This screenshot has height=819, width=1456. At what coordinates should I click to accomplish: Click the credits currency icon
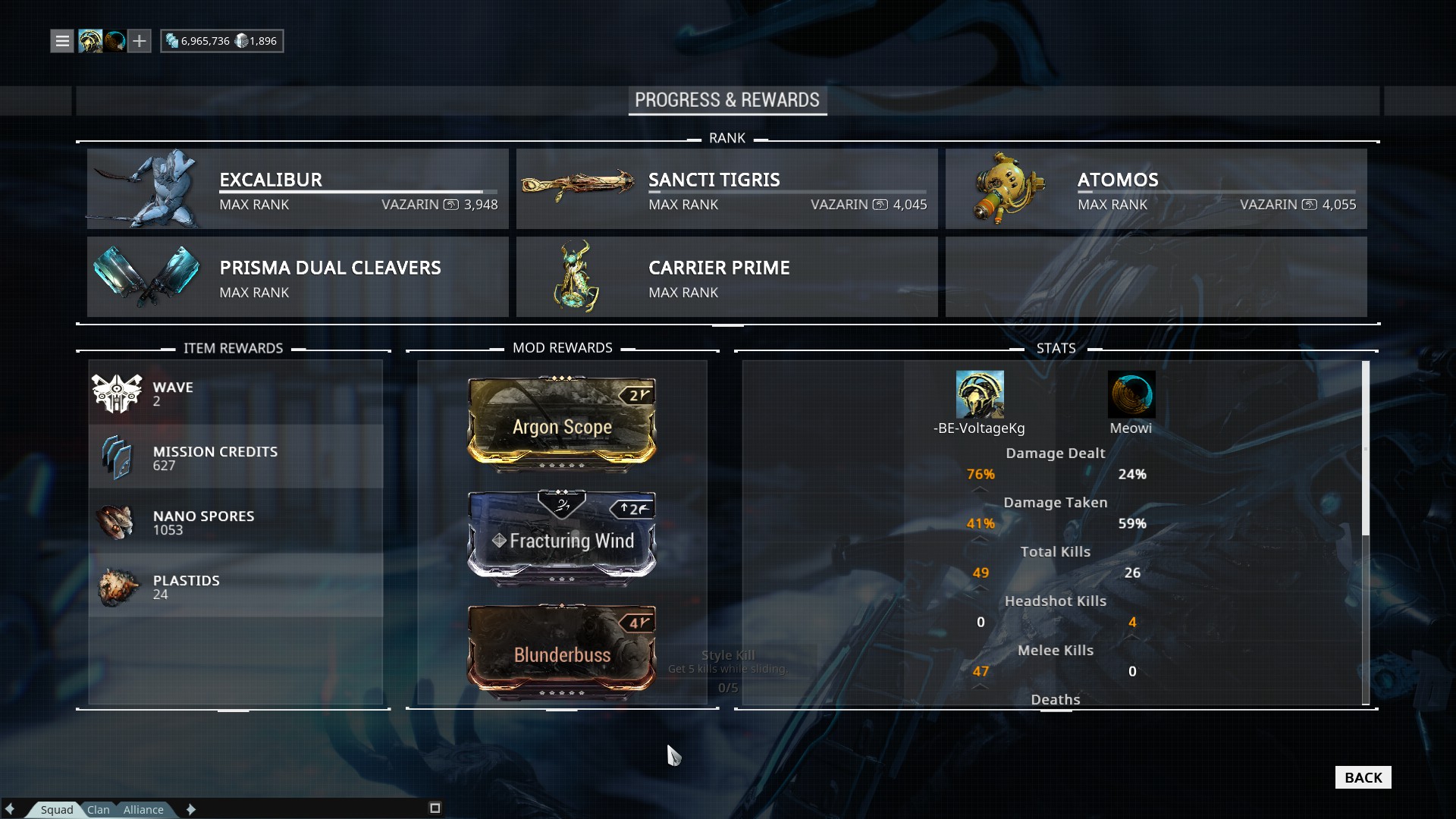172,41
